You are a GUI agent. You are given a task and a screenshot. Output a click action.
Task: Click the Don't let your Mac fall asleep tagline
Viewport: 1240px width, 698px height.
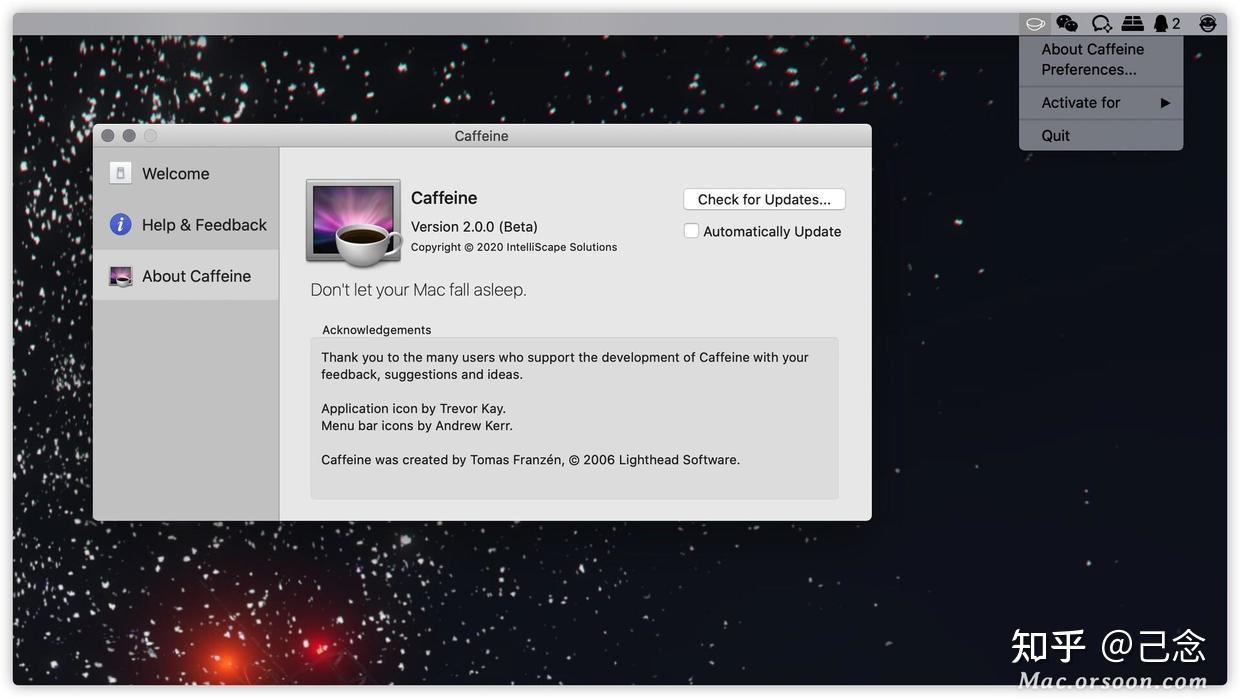pyautogui.click(x=418, y=290)
